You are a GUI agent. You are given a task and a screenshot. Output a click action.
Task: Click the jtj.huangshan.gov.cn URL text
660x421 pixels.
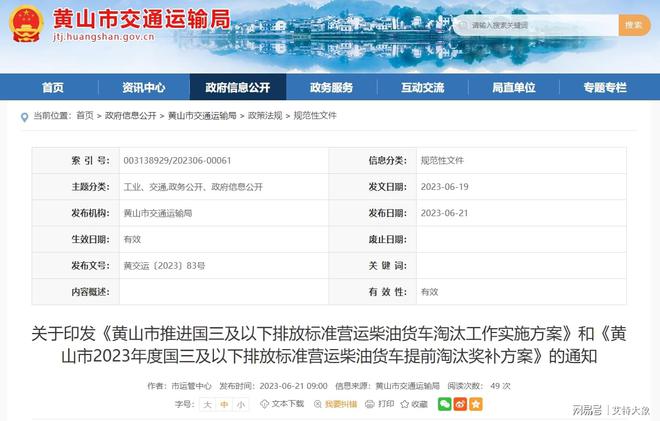point(104,37)
